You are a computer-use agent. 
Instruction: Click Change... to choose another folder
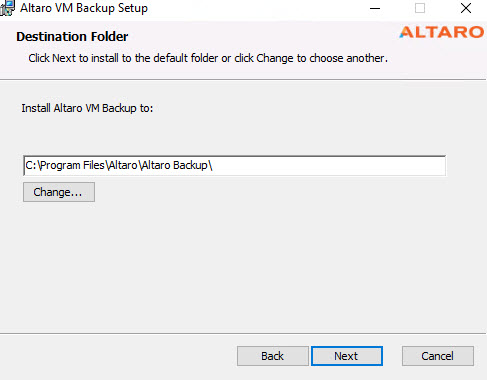(x=59, y=192)
